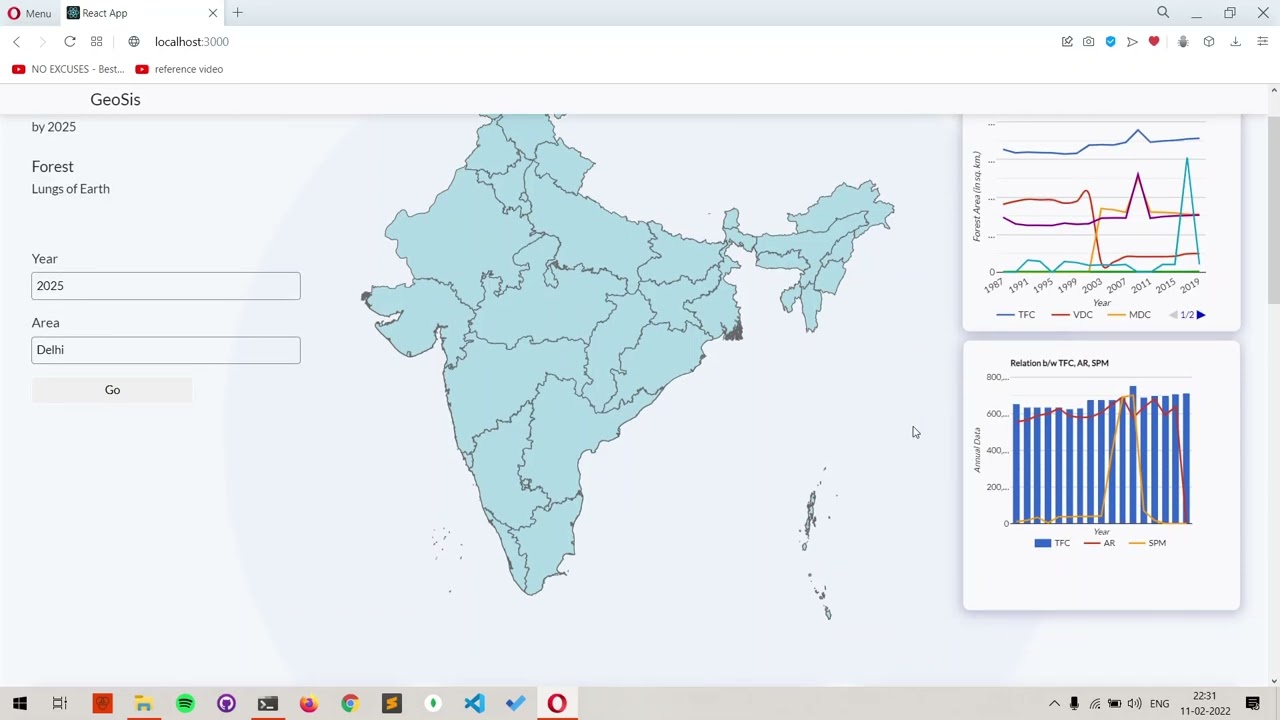Toggle AR line in relation legend
The image size is (1280, 720).
[x=1099, y=543]
